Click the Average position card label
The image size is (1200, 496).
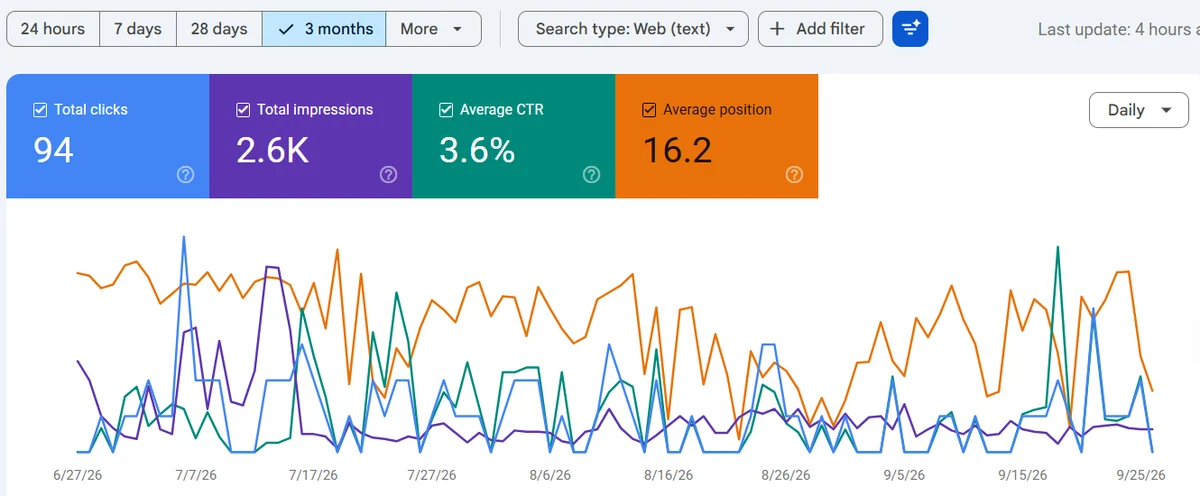[717, 110]
